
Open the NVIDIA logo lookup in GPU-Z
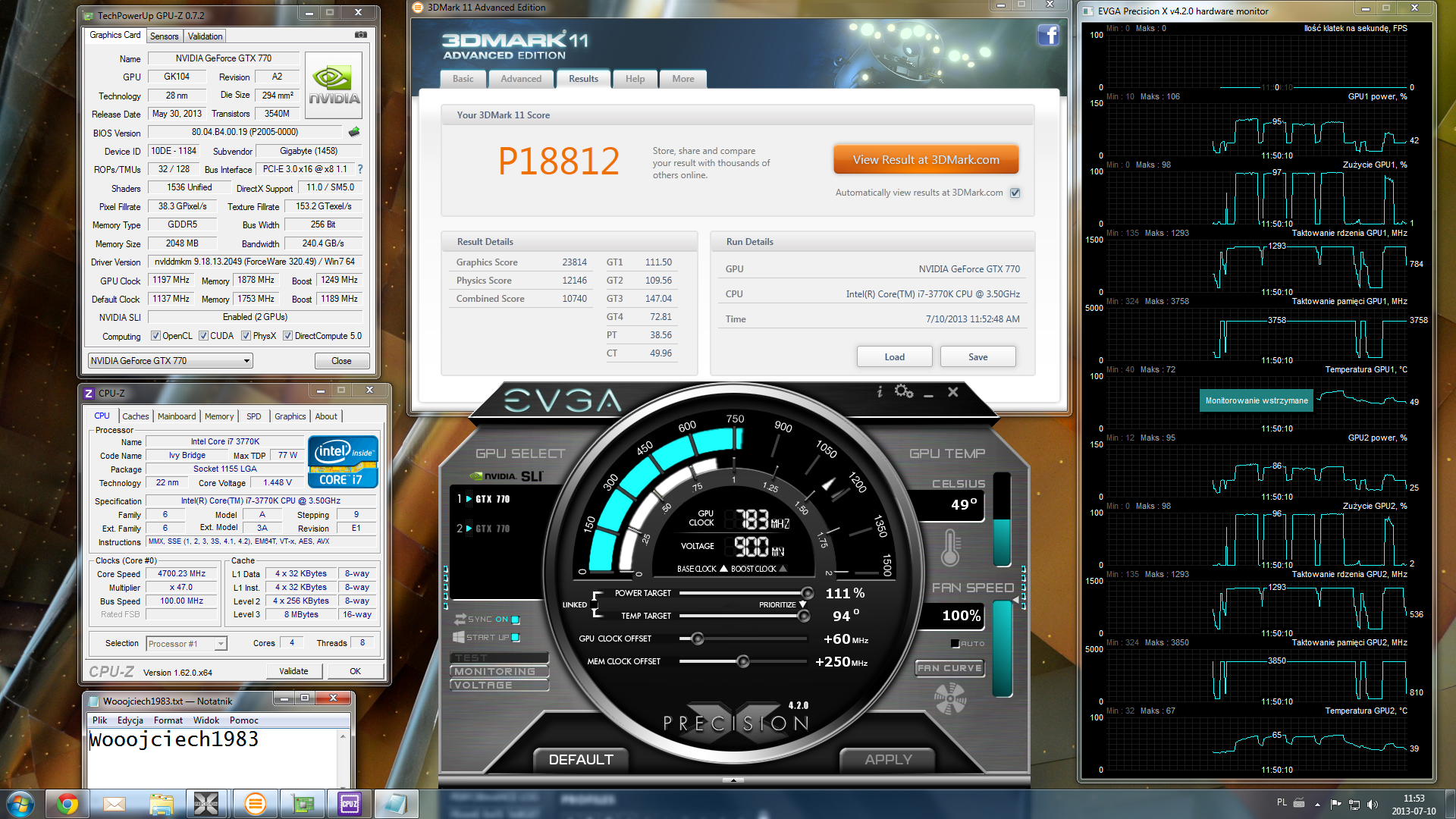[334, 85]
